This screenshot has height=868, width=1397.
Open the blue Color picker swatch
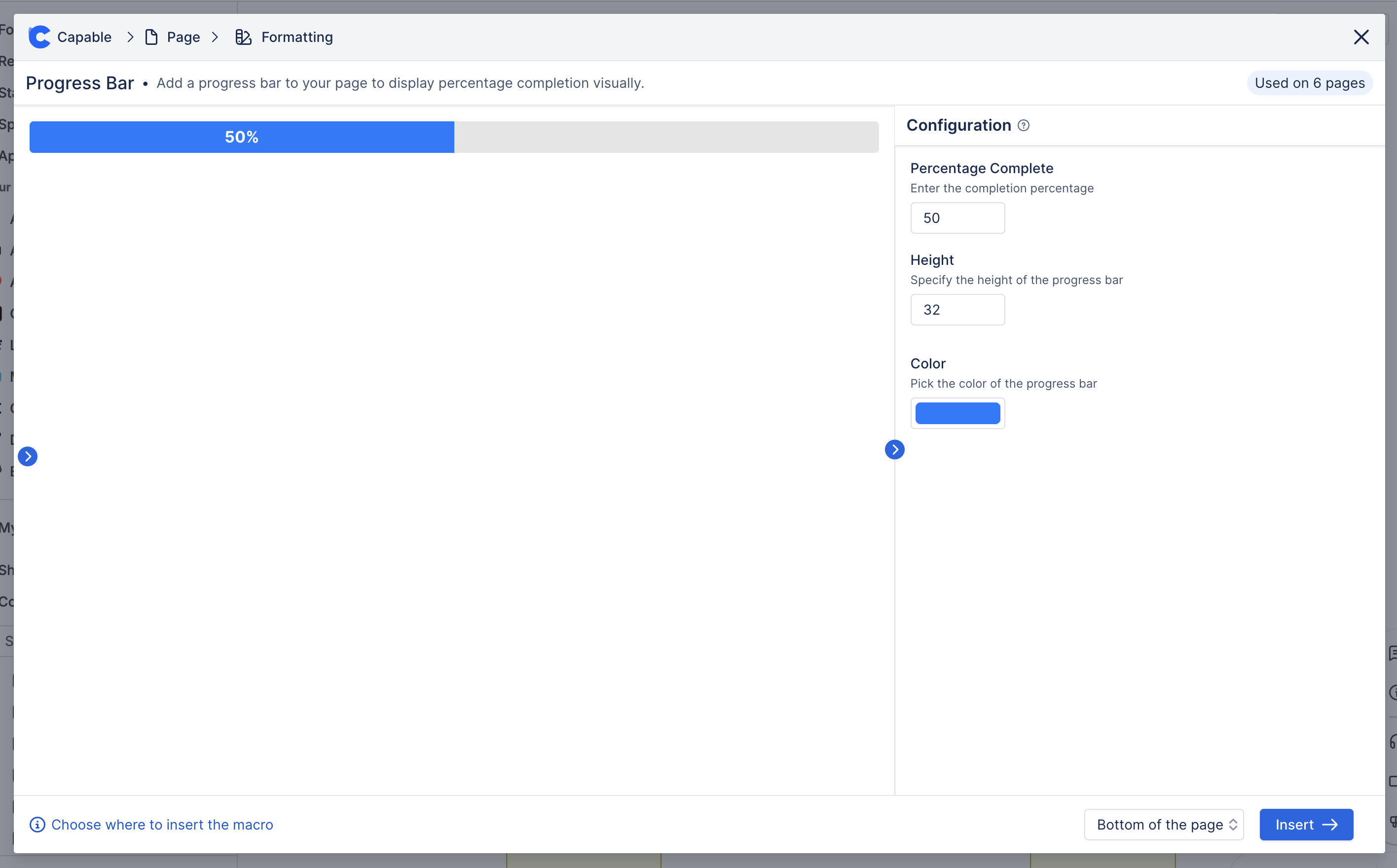957,413
